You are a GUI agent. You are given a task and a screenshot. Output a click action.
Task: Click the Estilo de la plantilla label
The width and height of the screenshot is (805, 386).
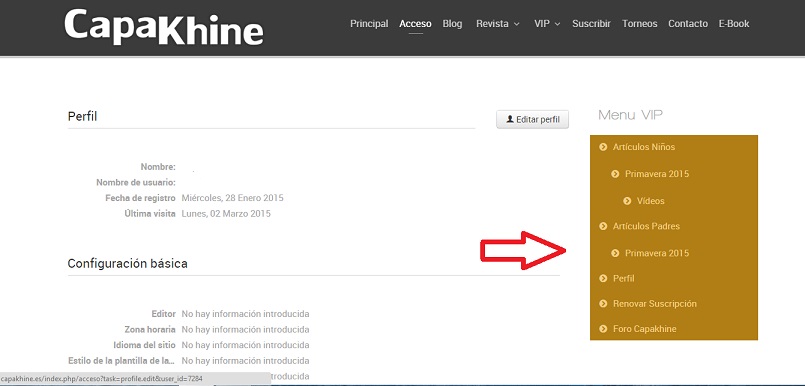tap(122, 360)
